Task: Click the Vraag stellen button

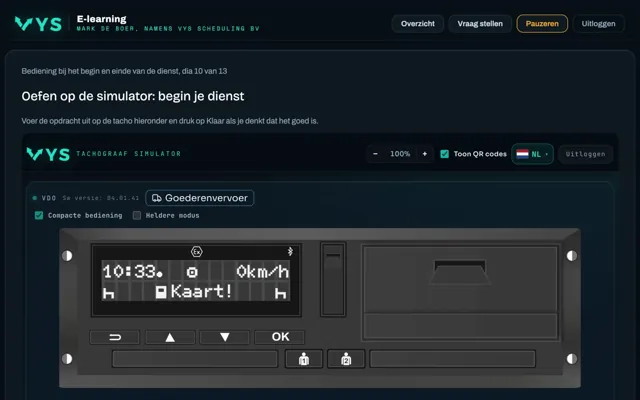Action: click(480, 24)
